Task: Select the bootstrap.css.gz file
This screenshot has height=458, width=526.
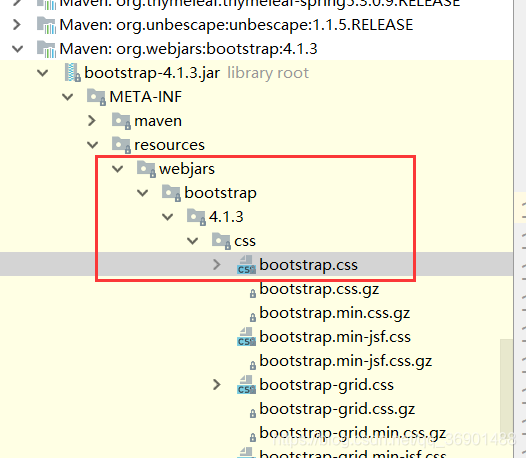Action: tap(319, 289)
